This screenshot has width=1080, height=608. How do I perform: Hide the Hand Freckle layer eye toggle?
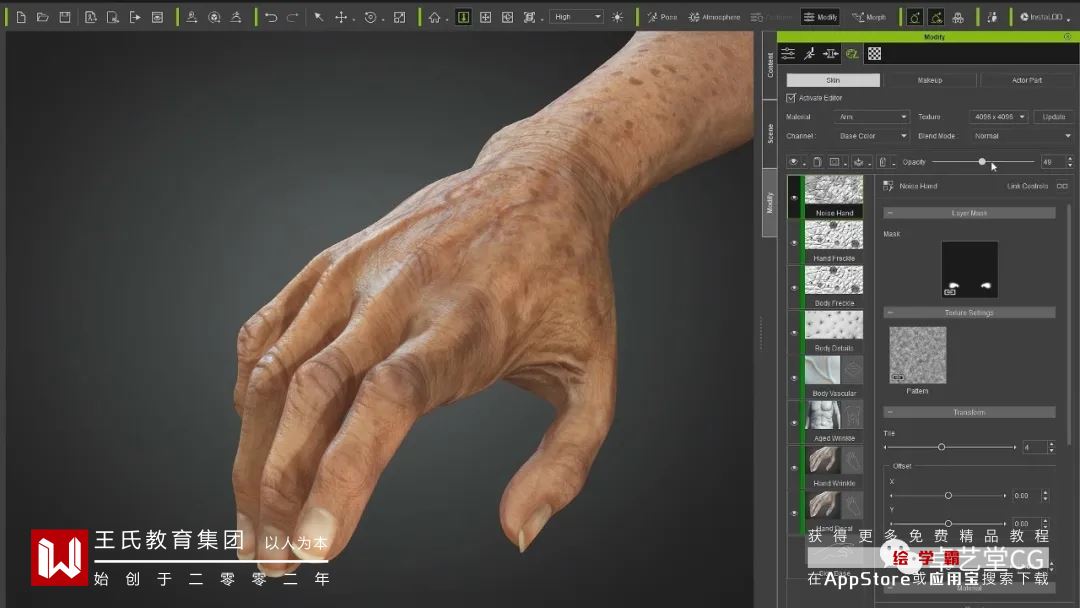click(794, 242)
